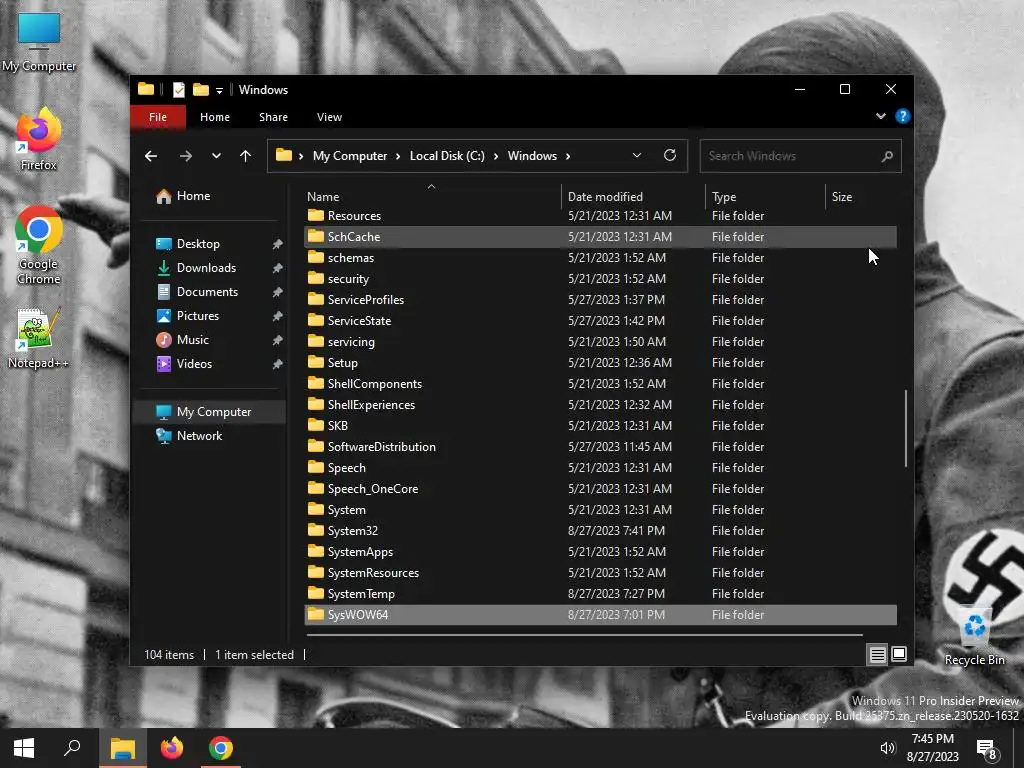Open Explorer help icon

(x=903, y=116)
